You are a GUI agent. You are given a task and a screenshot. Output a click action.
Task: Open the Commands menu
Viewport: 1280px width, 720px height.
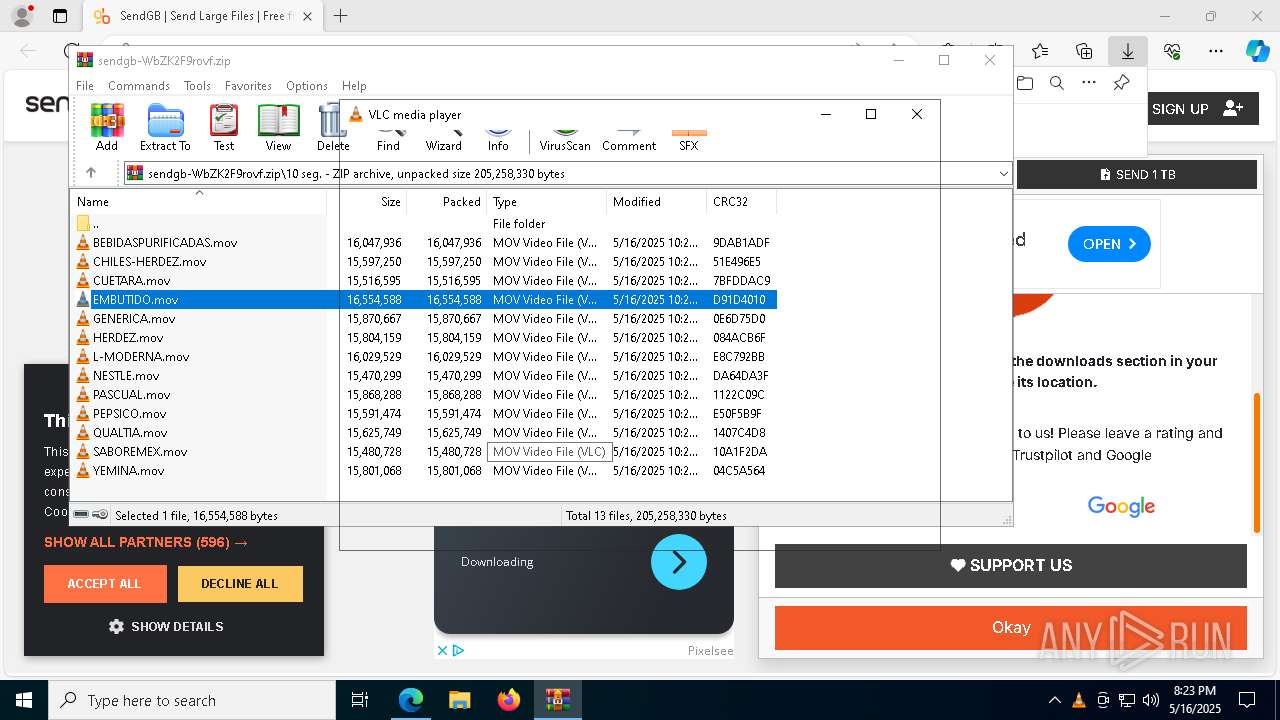[139, 86]
